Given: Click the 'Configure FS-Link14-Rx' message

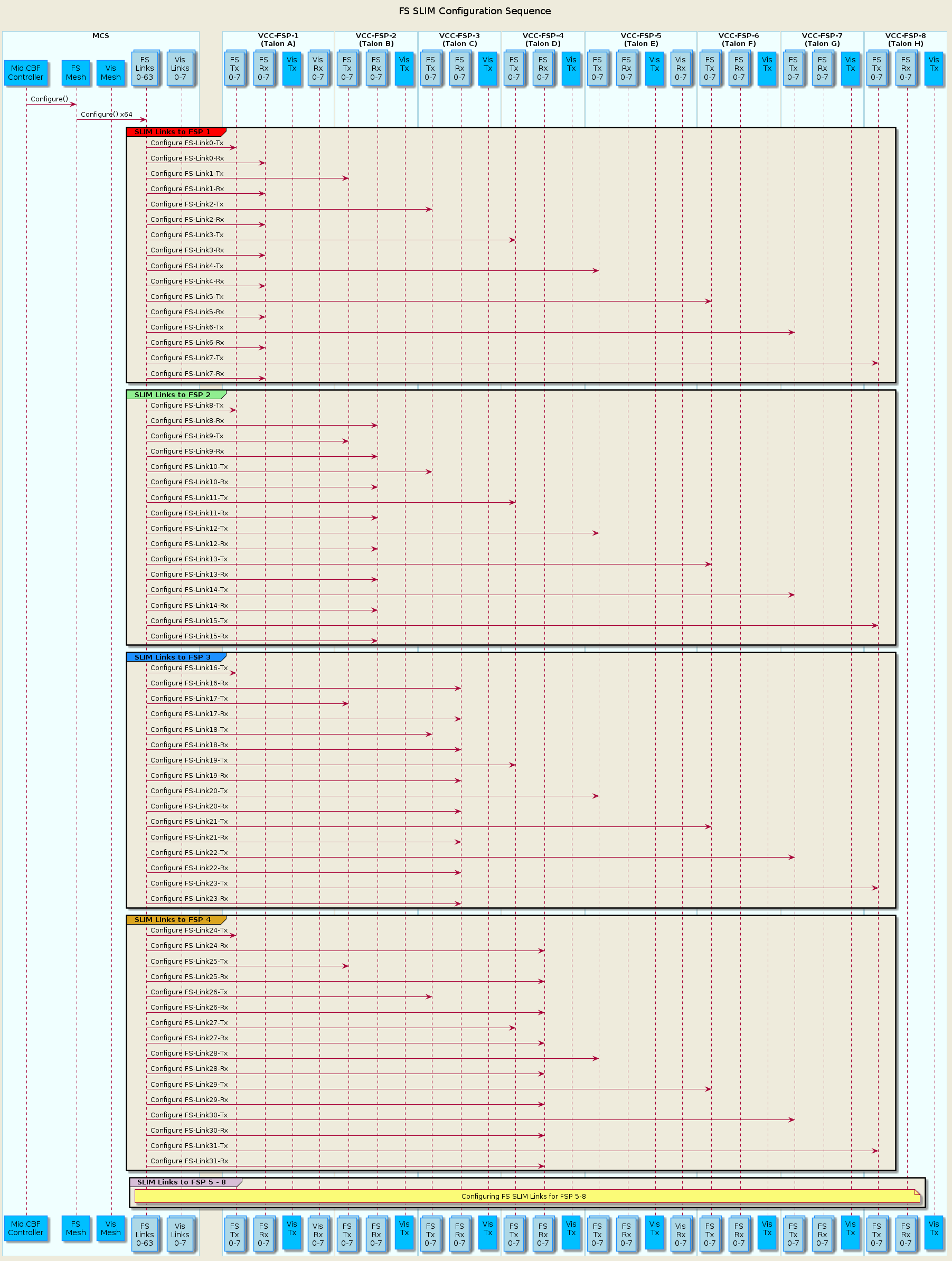Looking at the screenshot, I should click(189, 605).
